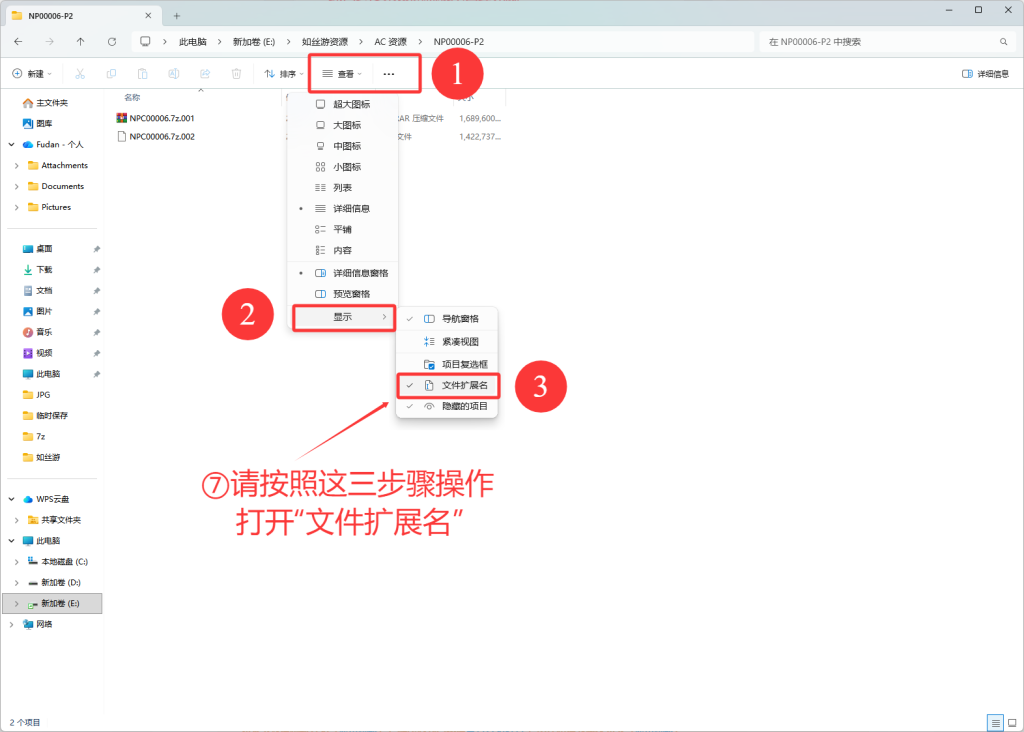
Task: Click the Cut scissors icon in toolbar
Action: 80,74
